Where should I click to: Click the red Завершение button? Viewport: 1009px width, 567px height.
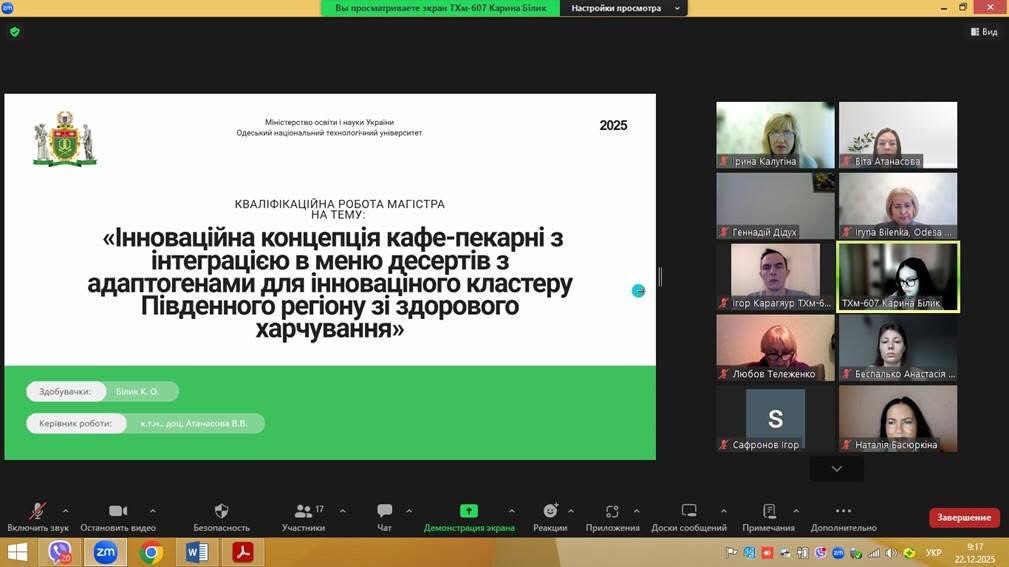click(x=964, y=517)
